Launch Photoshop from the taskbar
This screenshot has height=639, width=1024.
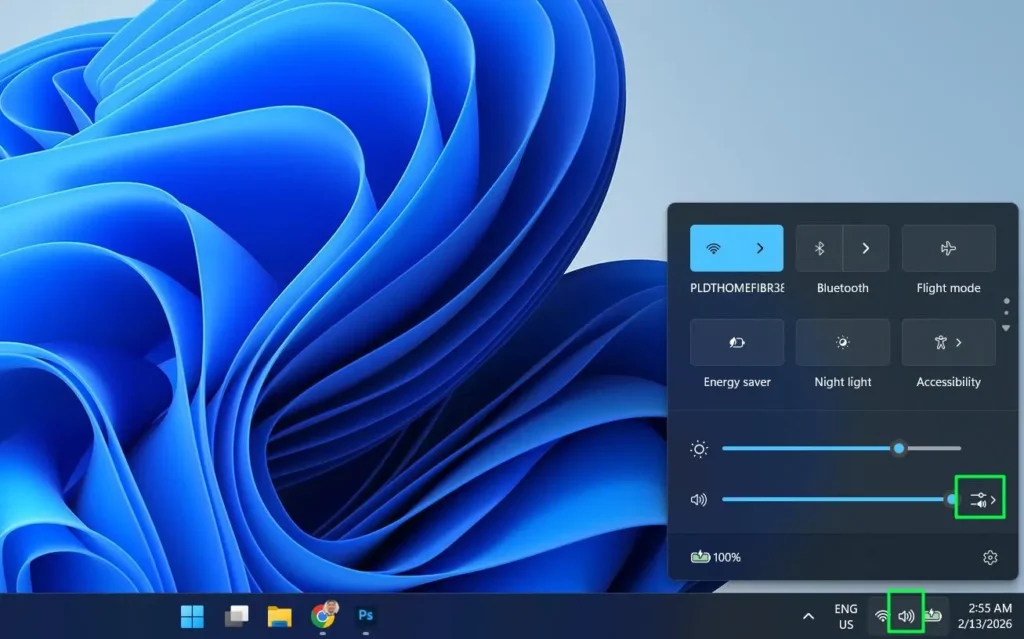[x=365, y=617]
